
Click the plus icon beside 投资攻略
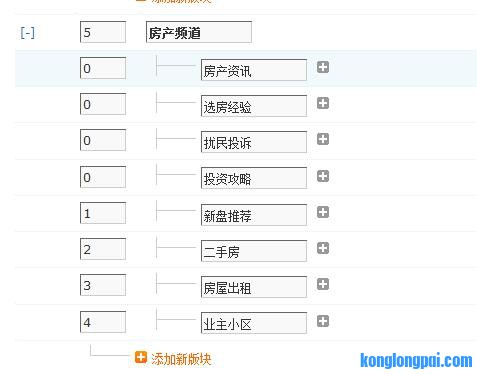tap(323, 176)
